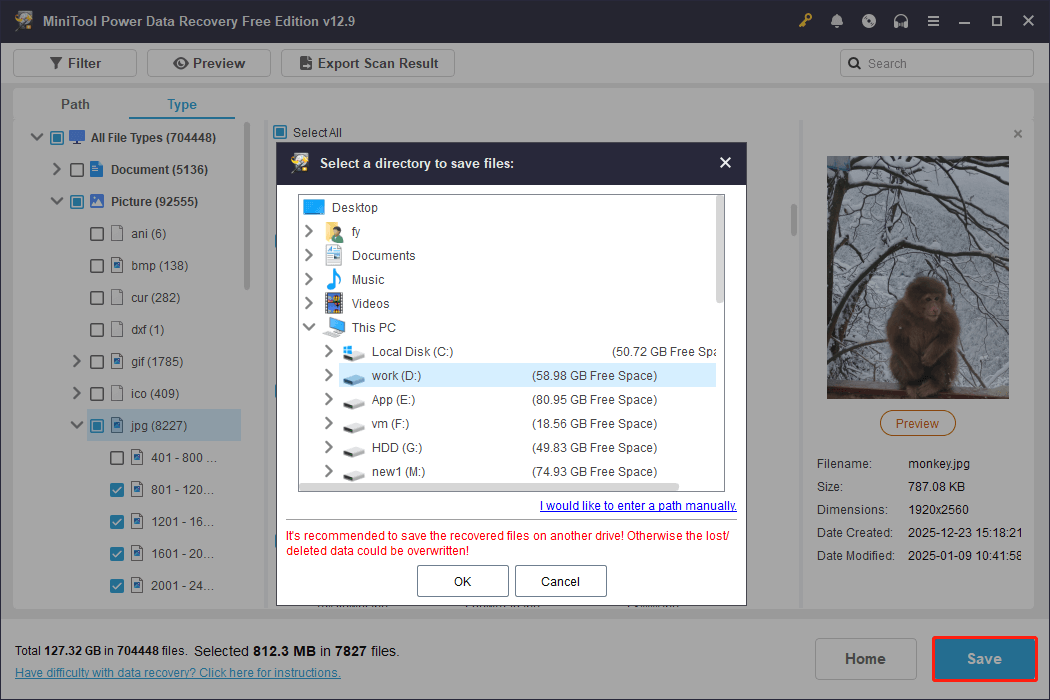Click the All File Types monitor icon
Screen dimensions: 1050x700
pos(77,137)
